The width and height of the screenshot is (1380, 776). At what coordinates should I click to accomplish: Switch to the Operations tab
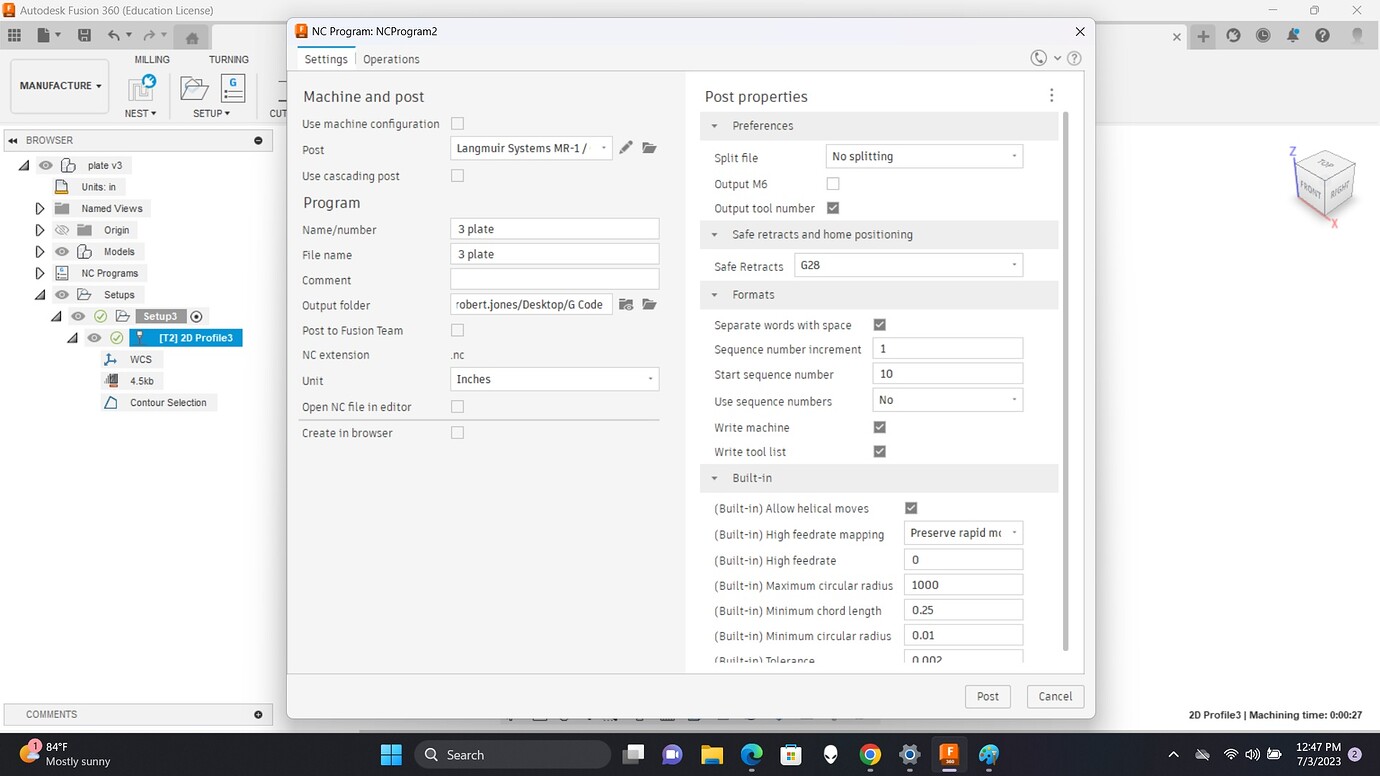(391, 59)
